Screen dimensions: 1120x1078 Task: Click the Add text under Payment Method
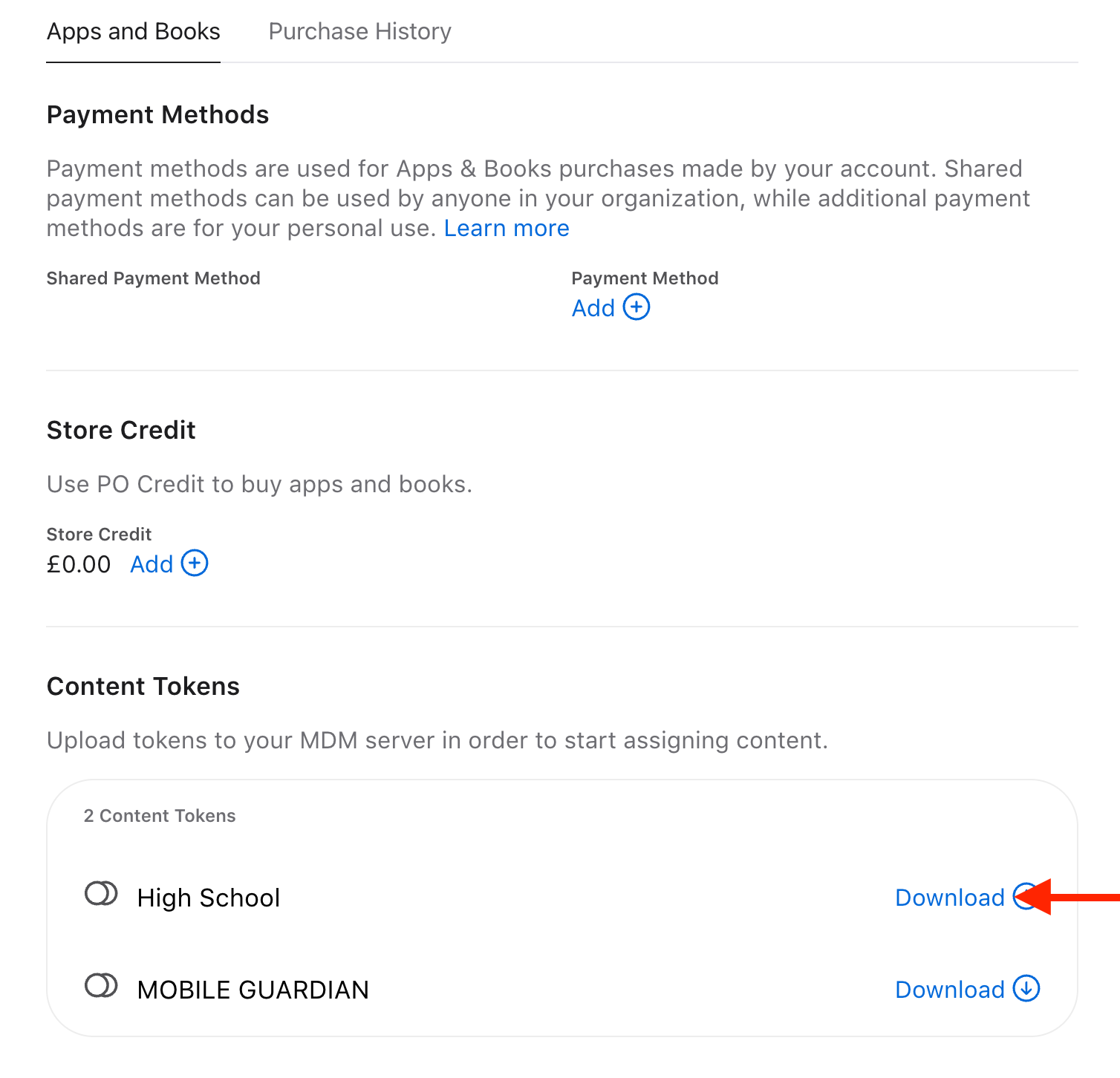click(x=593, y=308)
